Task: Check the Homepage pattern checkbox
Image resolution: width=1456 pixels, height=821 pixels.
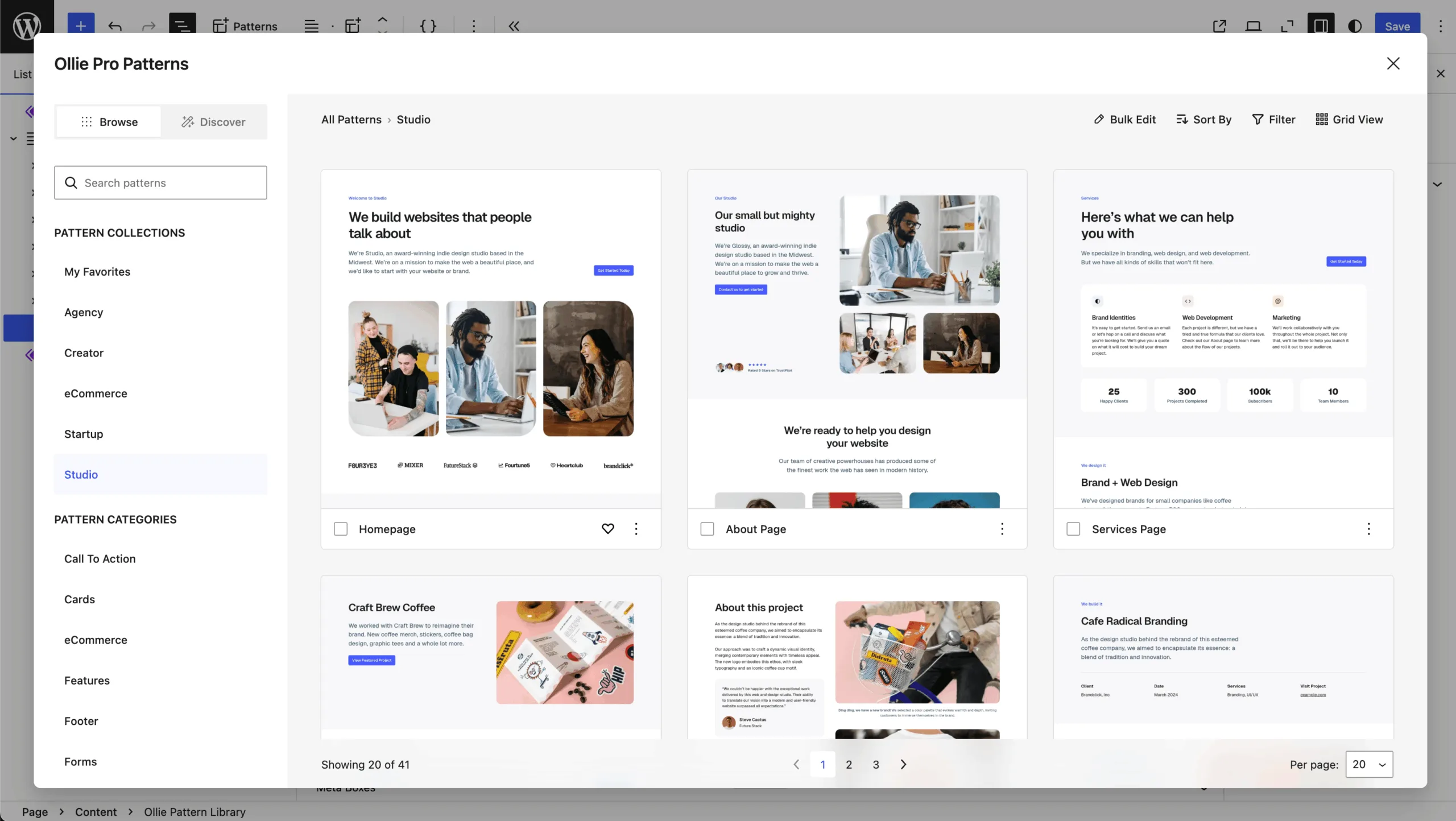Action: [x=341, y=529]
